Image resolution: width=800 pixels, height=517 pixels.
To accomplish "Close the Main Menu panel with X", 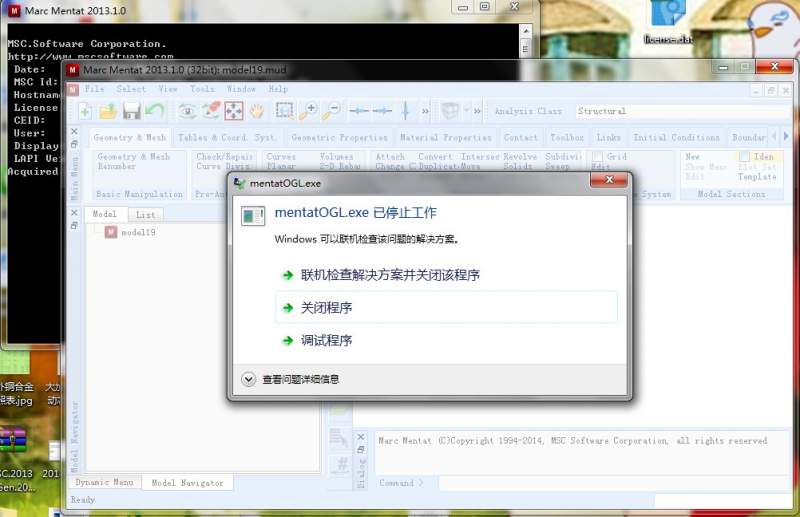I will (x=74, y=132).
